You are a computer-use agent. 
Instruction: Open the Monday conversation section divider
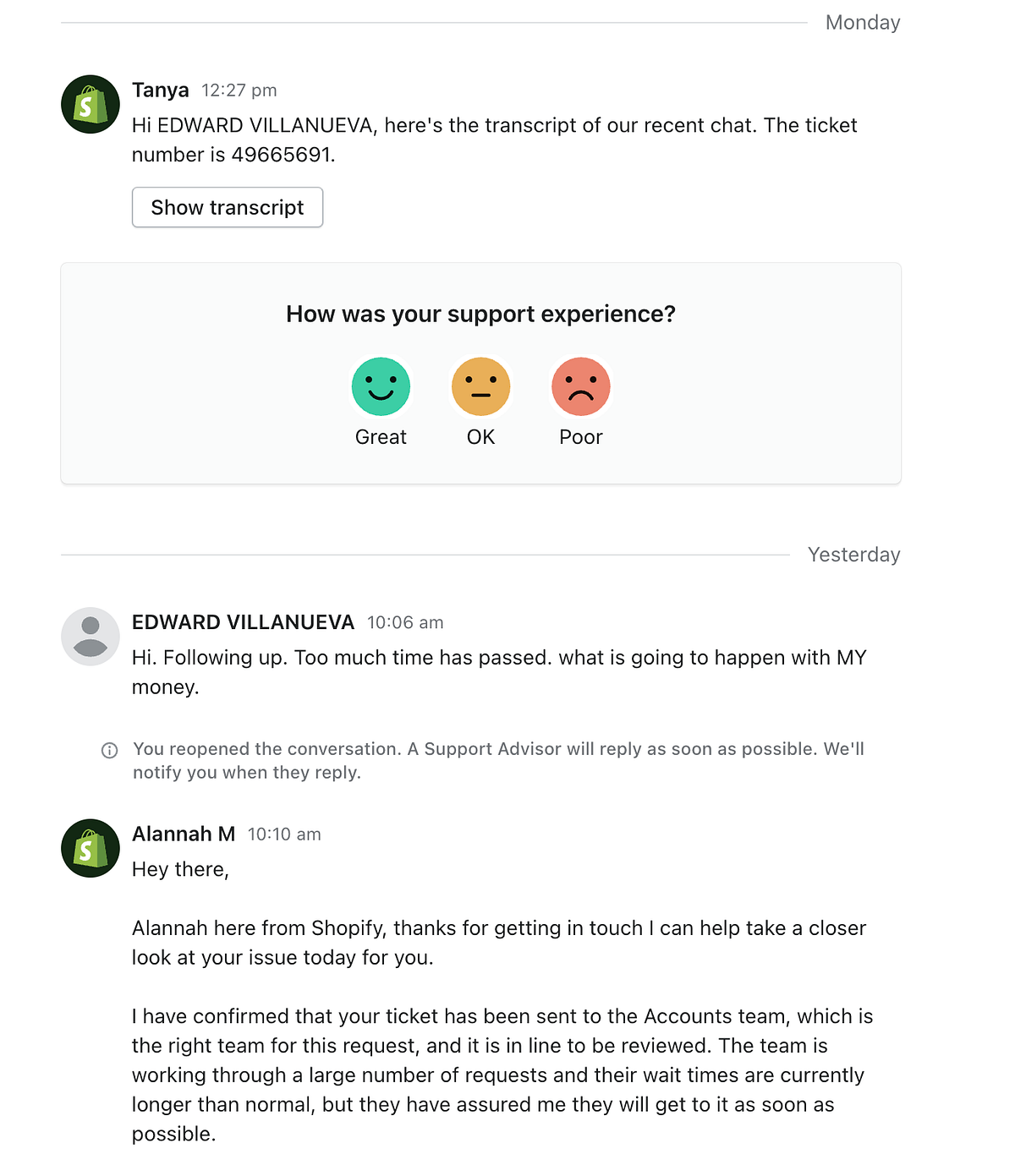[861, 22]
